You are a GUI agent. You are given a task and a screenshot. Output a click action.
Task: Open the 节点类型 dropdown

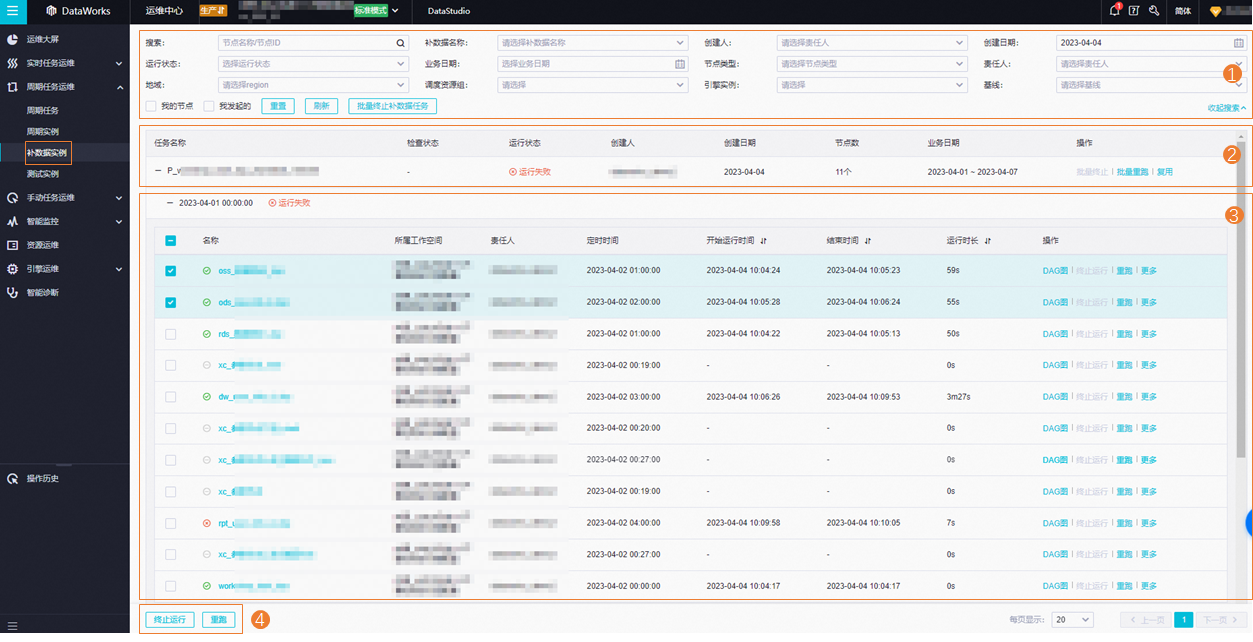(872, 64)
